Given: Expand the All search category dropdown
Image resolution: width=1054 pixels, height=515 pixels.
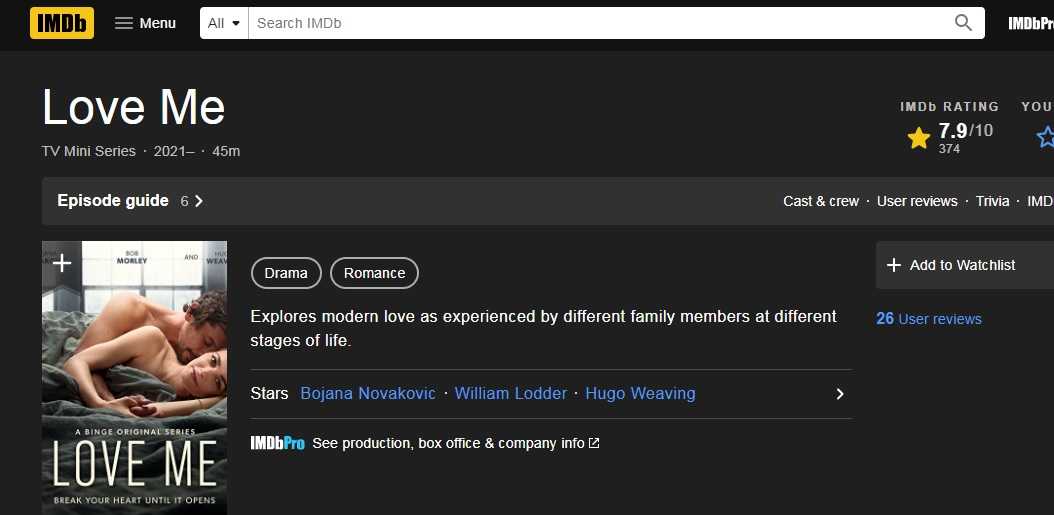Looking at the screenshot, I should [x=224, y=23].
